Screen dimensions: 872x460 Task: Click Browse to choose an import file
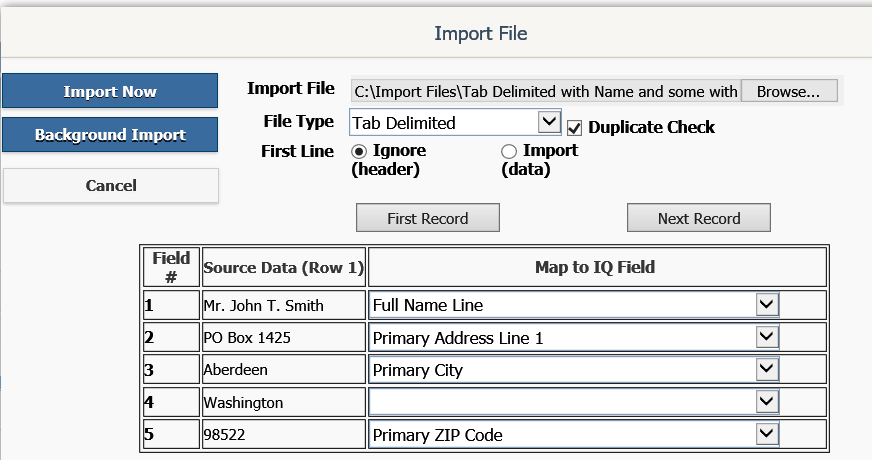(789, 91)
